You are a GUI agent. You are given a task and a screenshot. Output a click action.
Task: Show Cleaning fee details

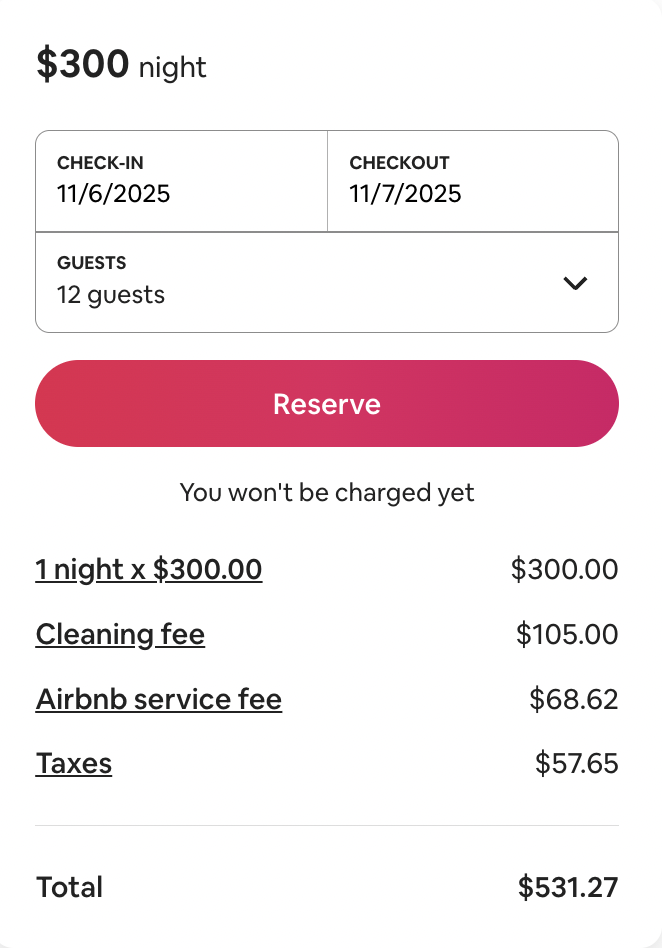[120, 634]
